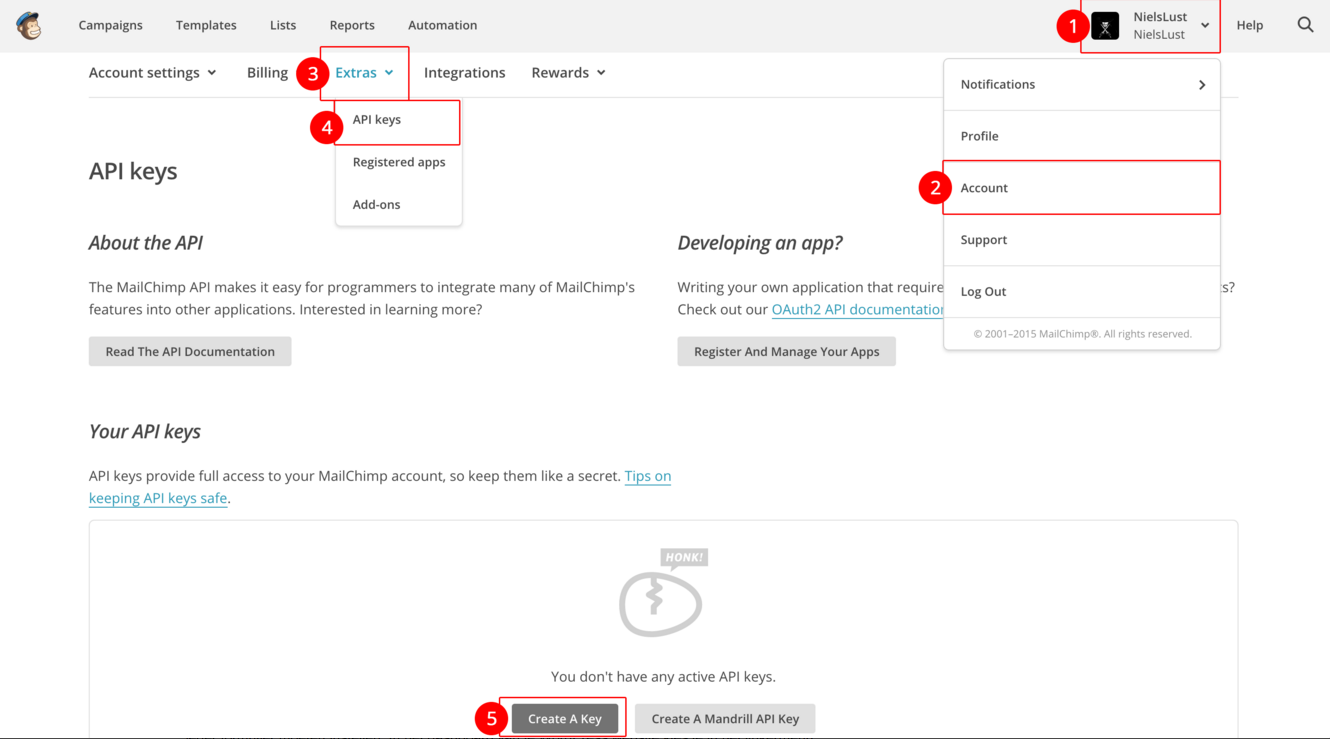The height and width of the screenshot is (739, 1330).
Task: Click the HONK! empty-state egg illustration
Action: pos(662,593)
